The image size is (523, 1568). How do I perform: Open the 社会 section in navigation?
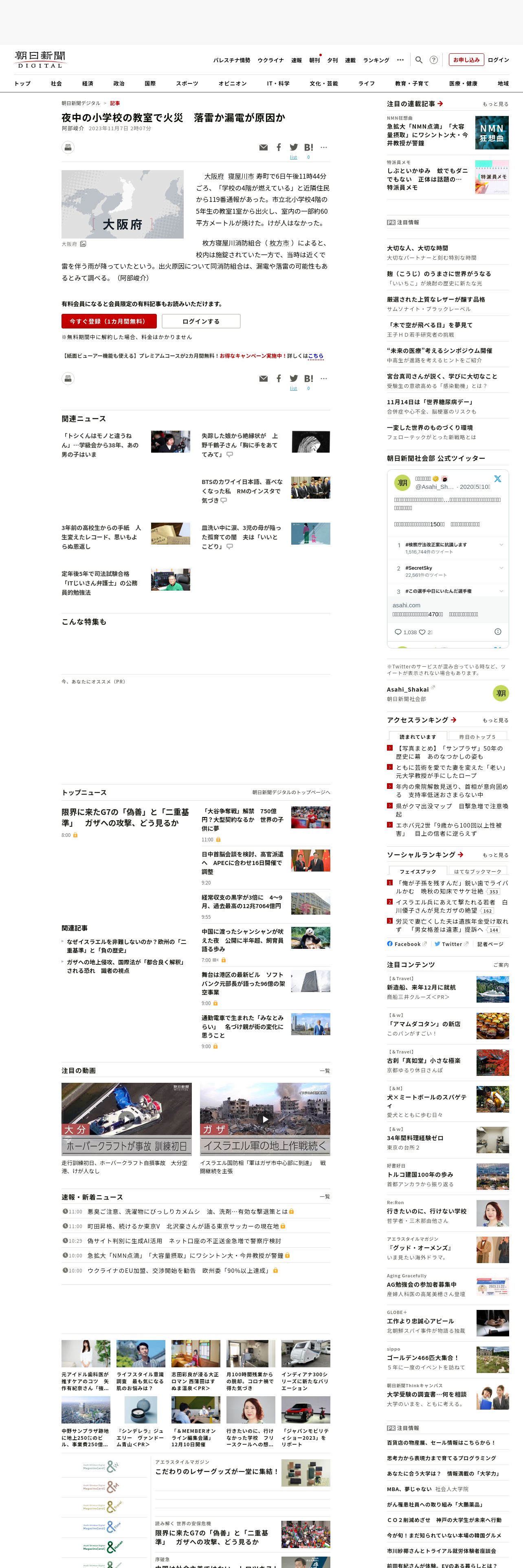56,83
